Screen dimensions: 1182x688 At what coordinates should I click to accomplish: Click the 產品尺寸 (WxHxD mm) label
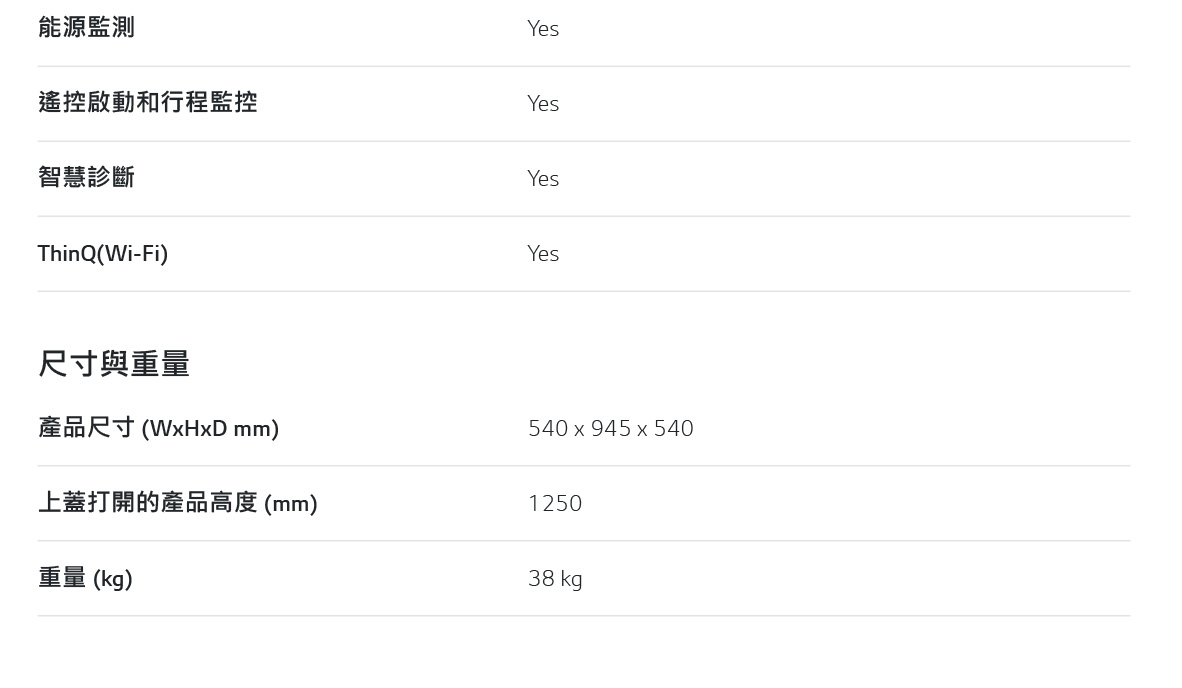158,428
